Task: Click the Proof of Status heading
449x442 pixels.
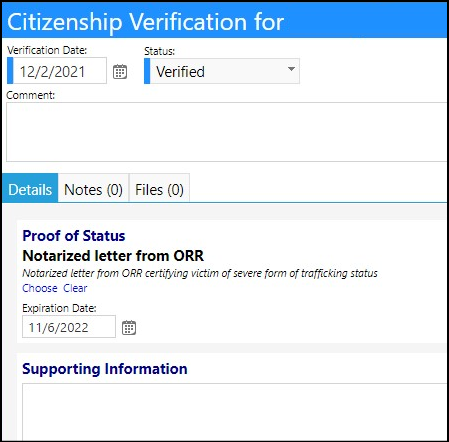Action: click(x=74, y=236)
